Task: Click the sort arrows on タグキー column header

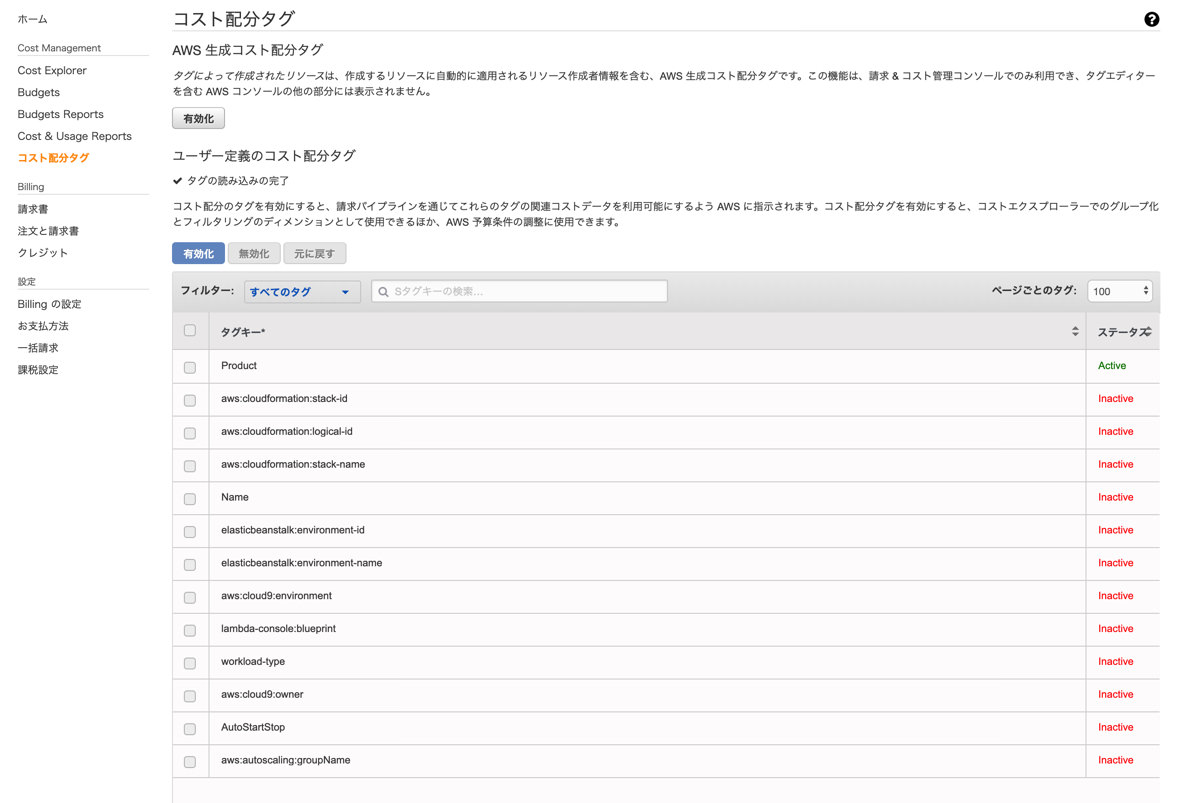Action: (x=1073, y=330)
